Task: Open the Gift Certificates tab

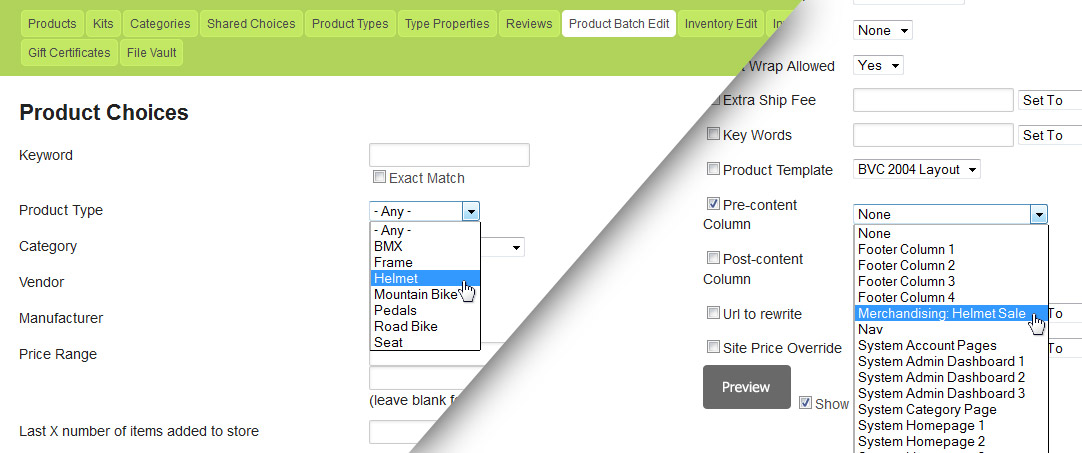Action: coord(69,52)
